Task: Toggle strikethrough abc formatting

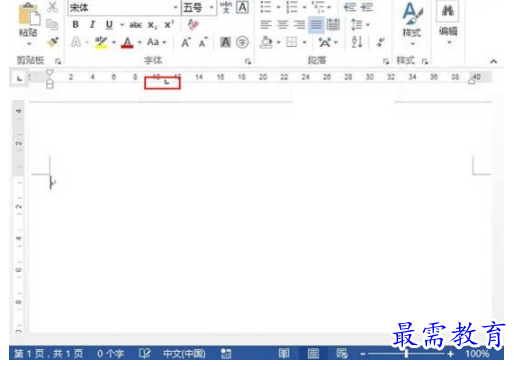Action: 136,25
